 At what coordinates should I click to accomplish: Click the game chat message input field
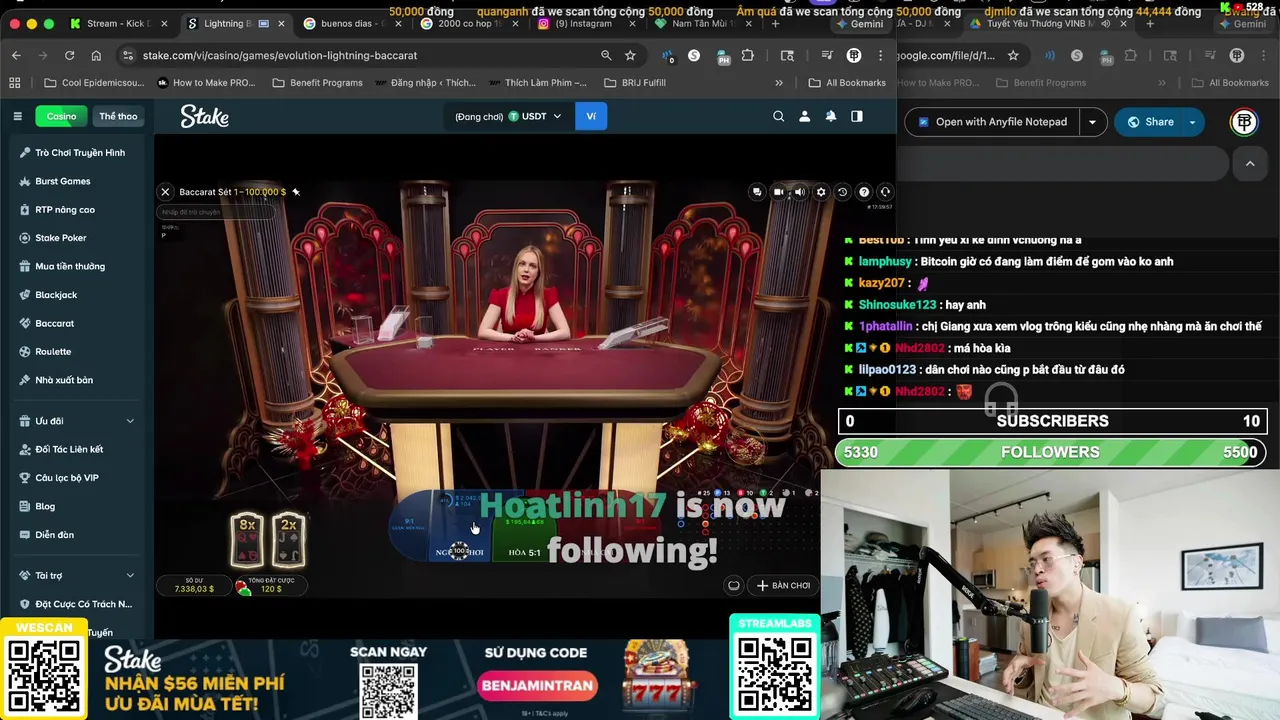[x=215, y=212]
